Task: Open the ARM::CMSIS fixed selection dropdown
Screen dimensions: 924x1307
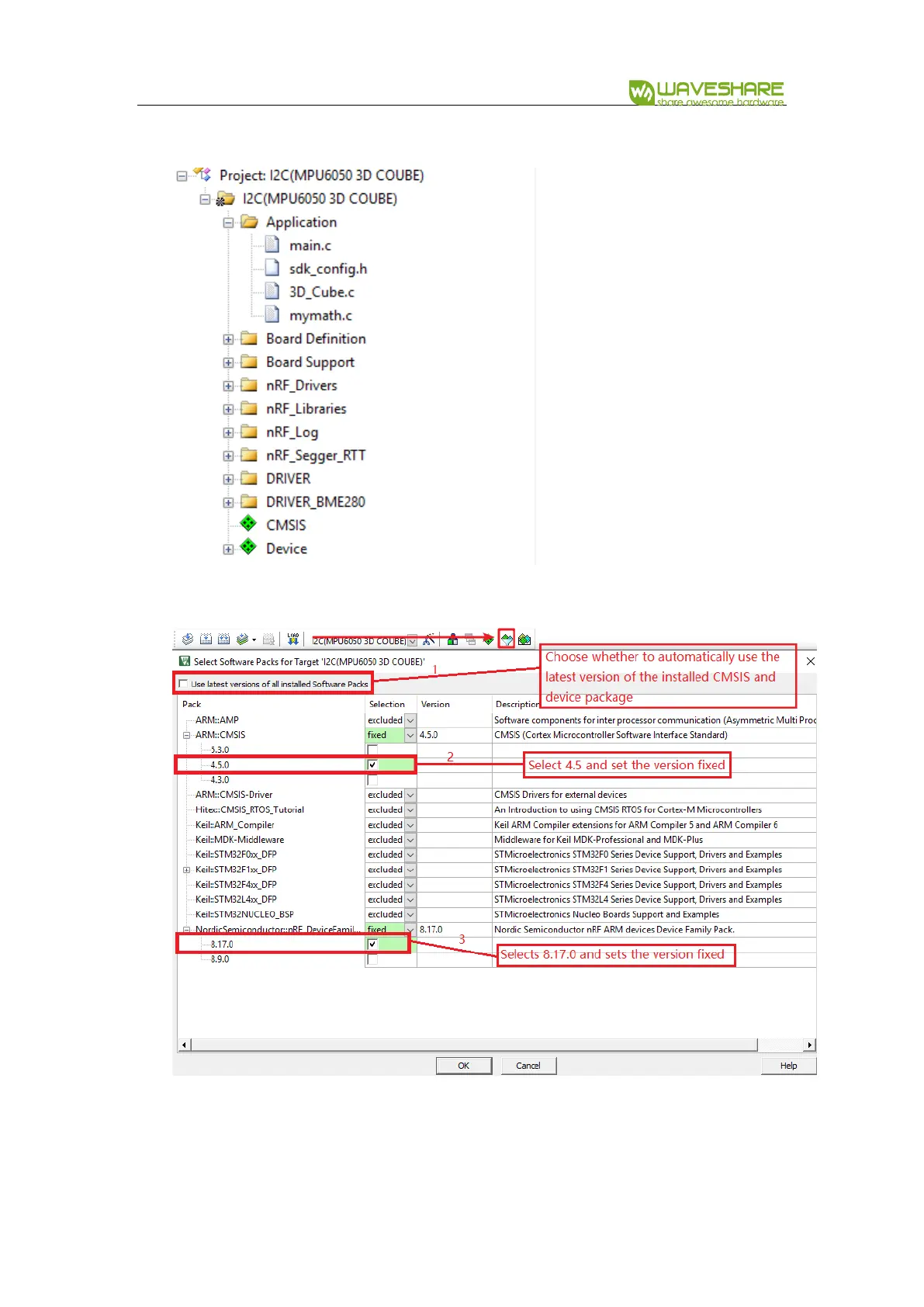Action: [x=410, y=735]
